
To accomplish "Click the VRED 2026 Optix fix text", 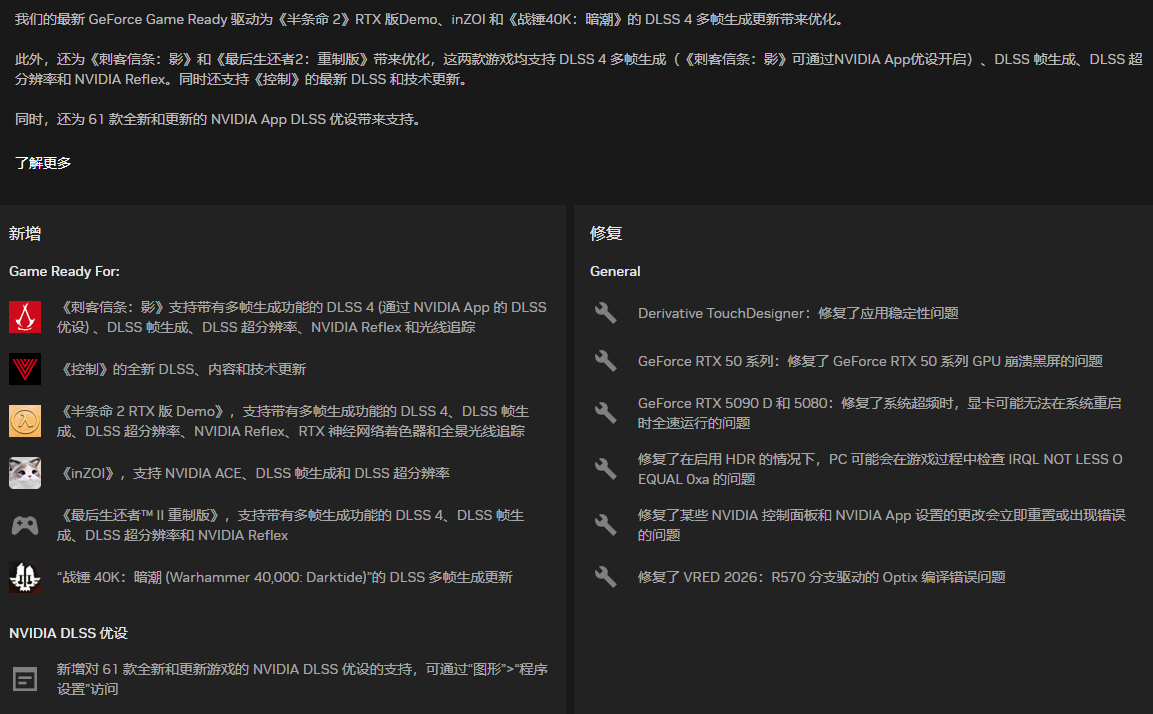I will pyautogui.click(x=821, y=577).
